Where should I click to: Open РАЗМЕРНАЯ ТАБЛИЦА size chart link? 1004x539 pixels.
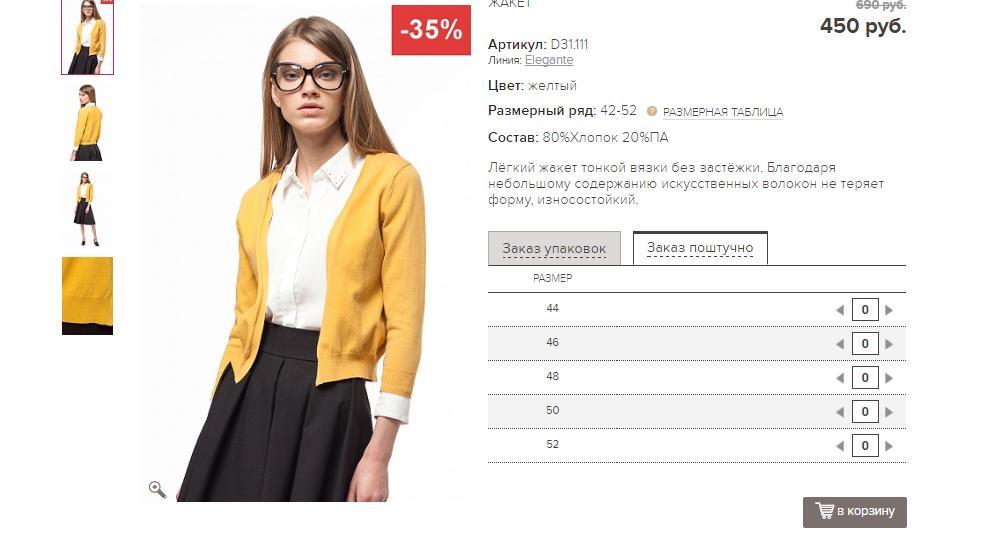coord(723,112)
